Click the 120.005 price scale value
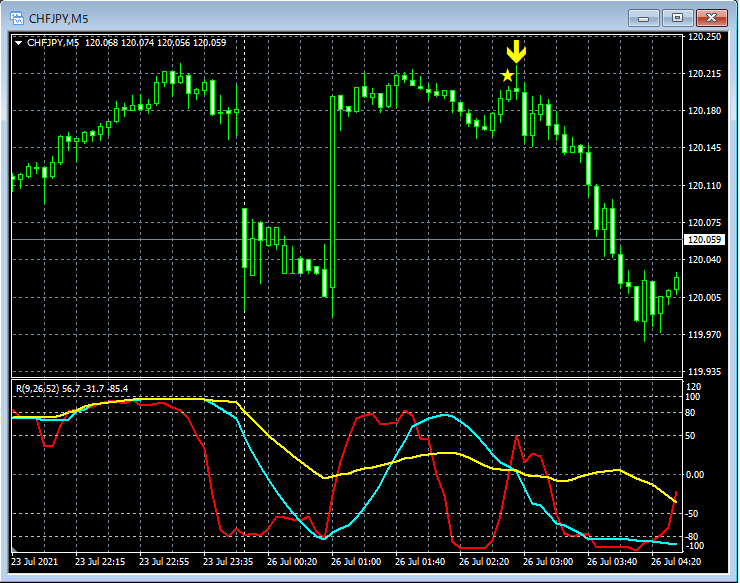 click(705, 297)
